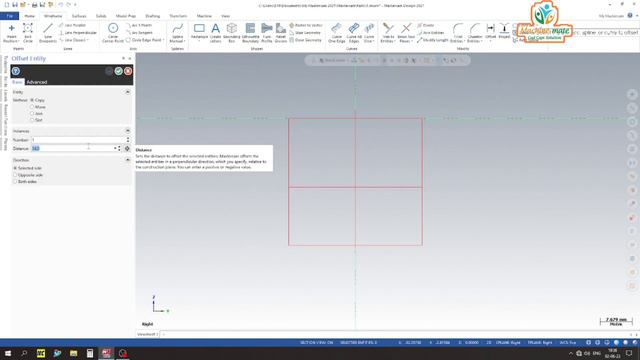Collapse the Direction section
Image resolution: width=640 pixels, height=360 pixels.
pos(128,160)
